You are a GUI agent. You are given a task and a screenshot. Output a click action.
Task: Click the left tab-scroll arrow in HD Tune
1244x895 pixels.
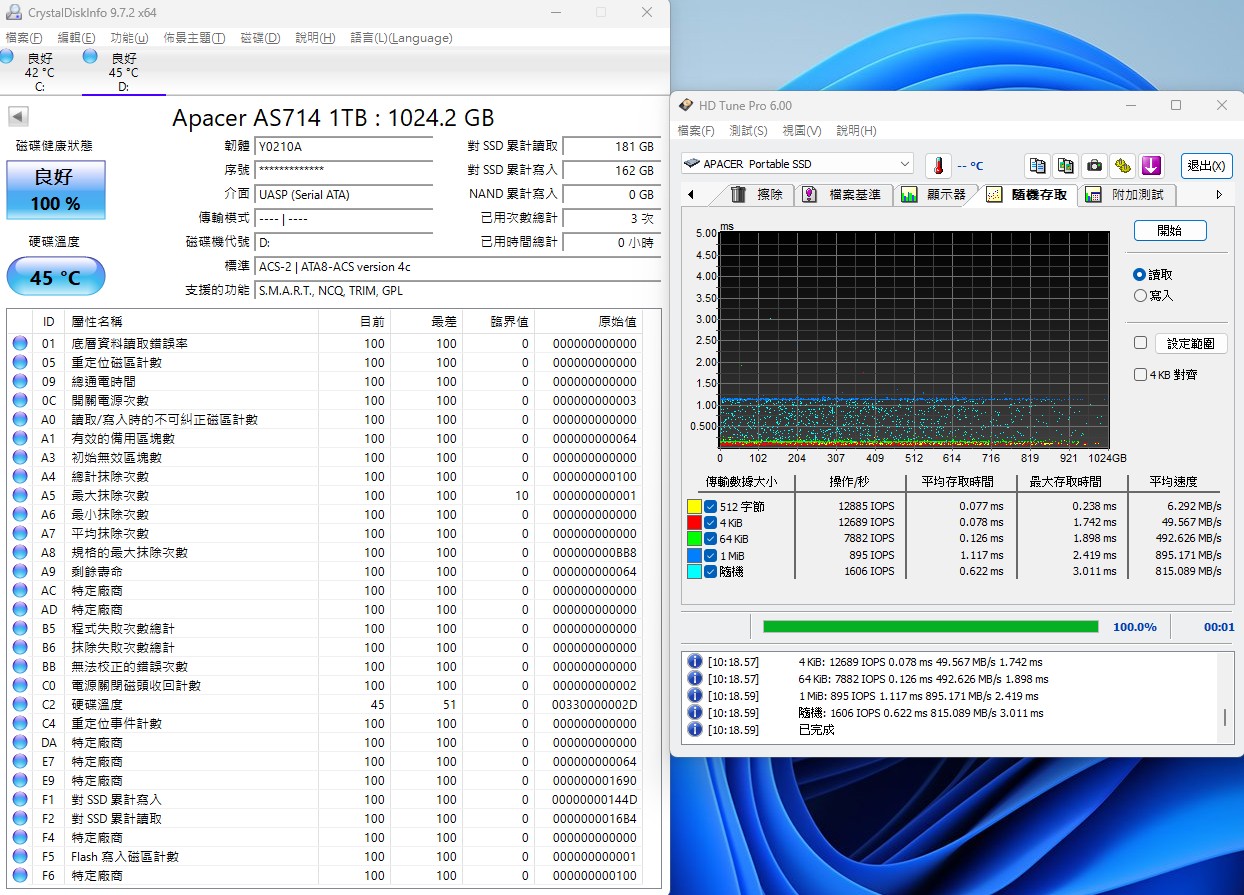[691, 194]
